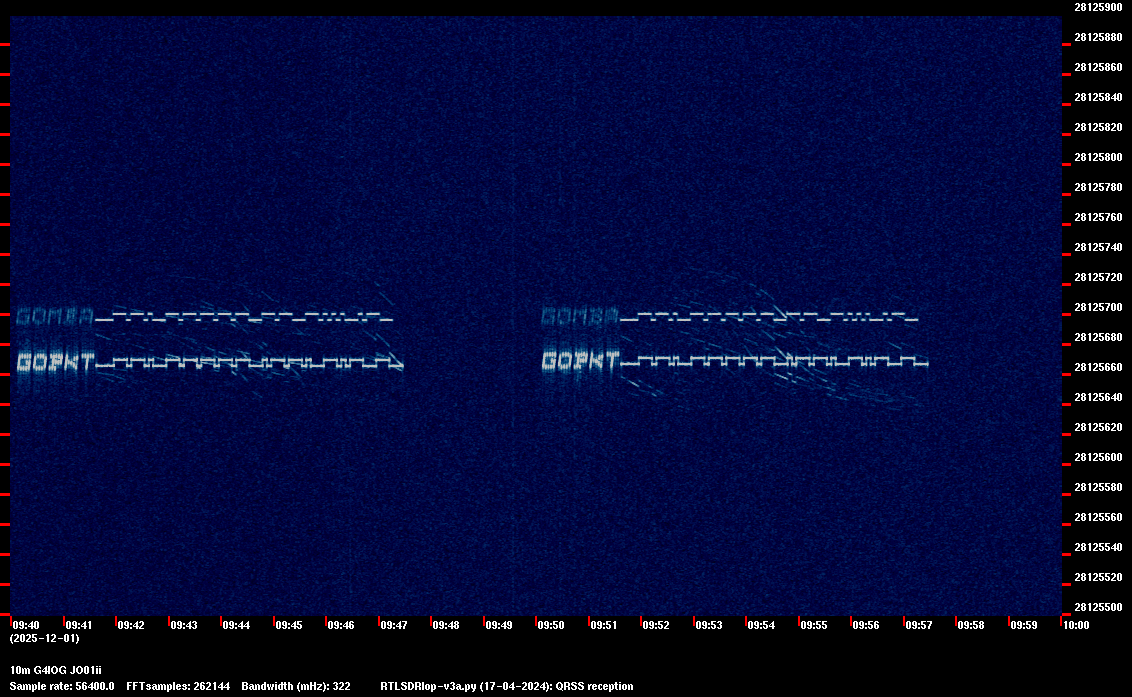Viewport: 1132px width, 697px height.
Task: Select the 28125860 frequency label
Action: tap(1099, 67)
